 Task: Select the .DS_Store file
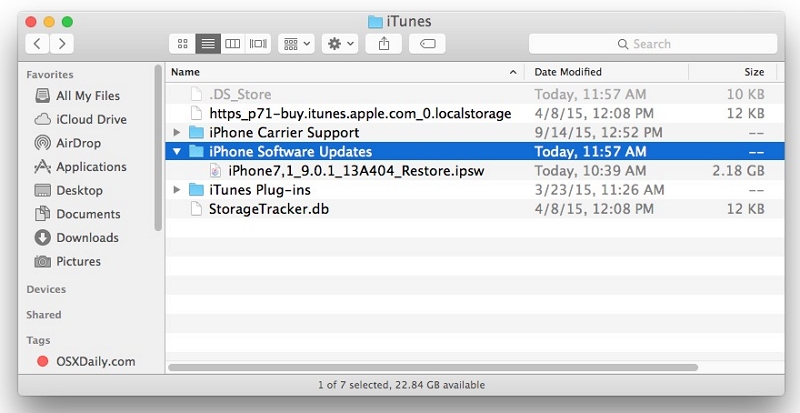[474, 94]
